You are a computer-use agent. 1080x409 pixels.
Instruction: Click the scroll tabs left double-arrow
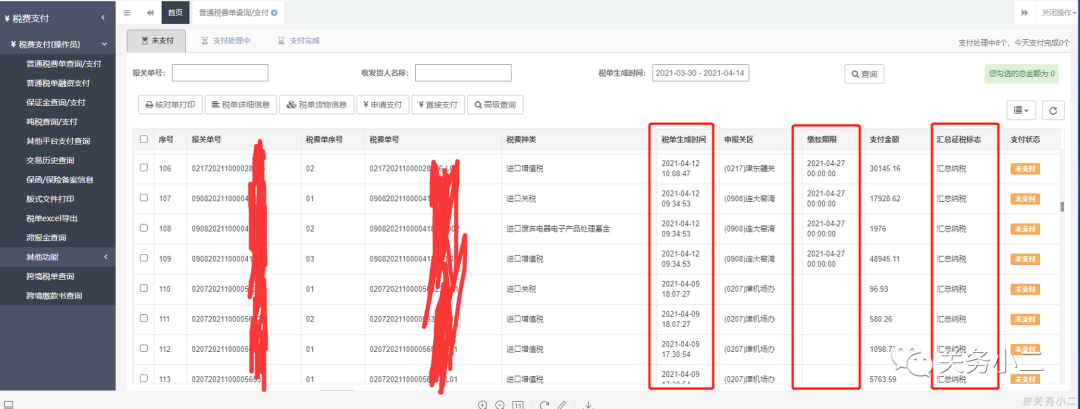click(150, 12)
